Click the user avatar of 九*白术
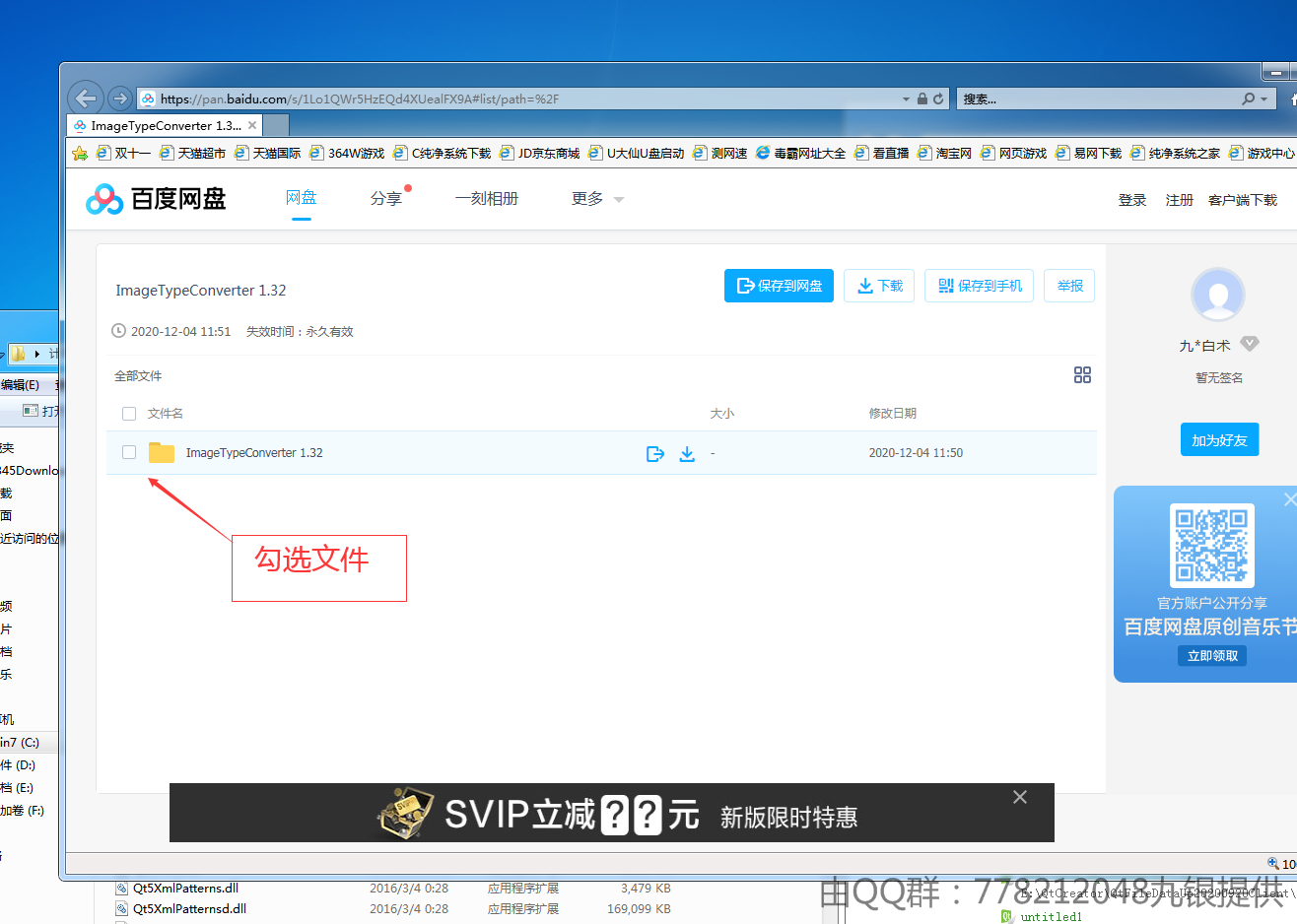 [1218, 294]
